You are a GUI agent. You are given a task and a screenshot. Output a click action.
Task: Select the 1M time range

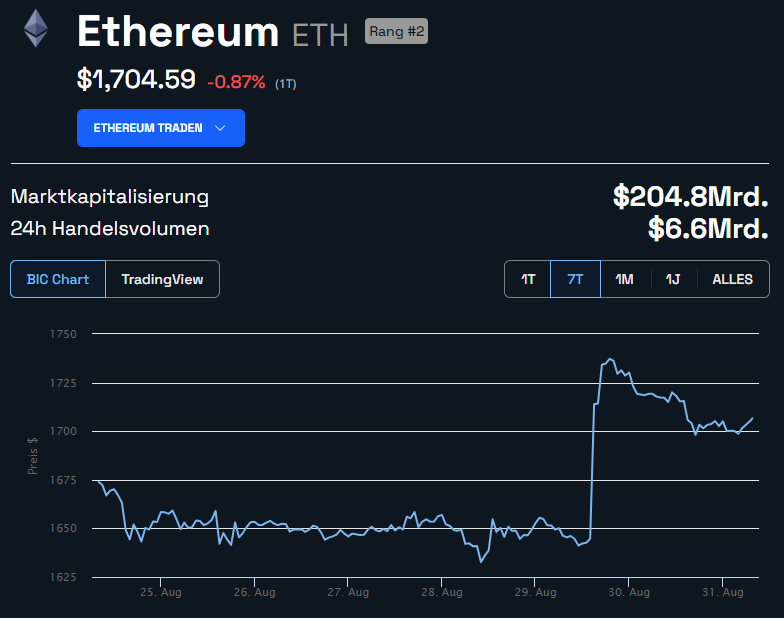point(624,279)
